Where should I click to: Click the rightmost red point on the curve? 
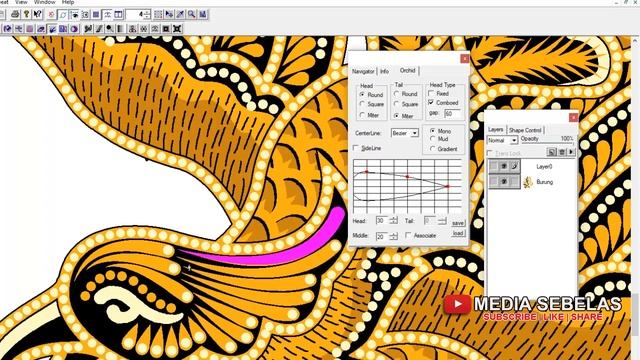pyautogui.click(x=447, y=187)
